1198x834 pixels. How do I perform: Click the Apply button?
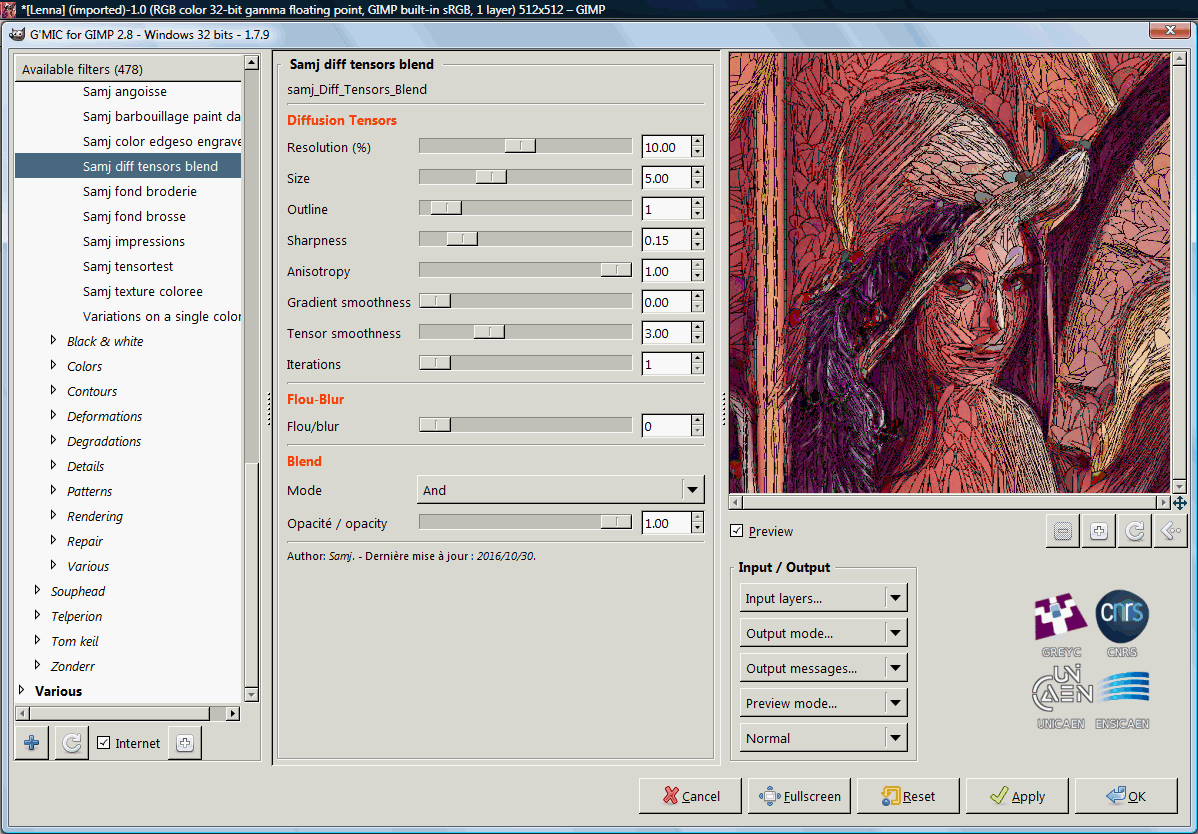pyautogui.click(x=1017, y=796)
